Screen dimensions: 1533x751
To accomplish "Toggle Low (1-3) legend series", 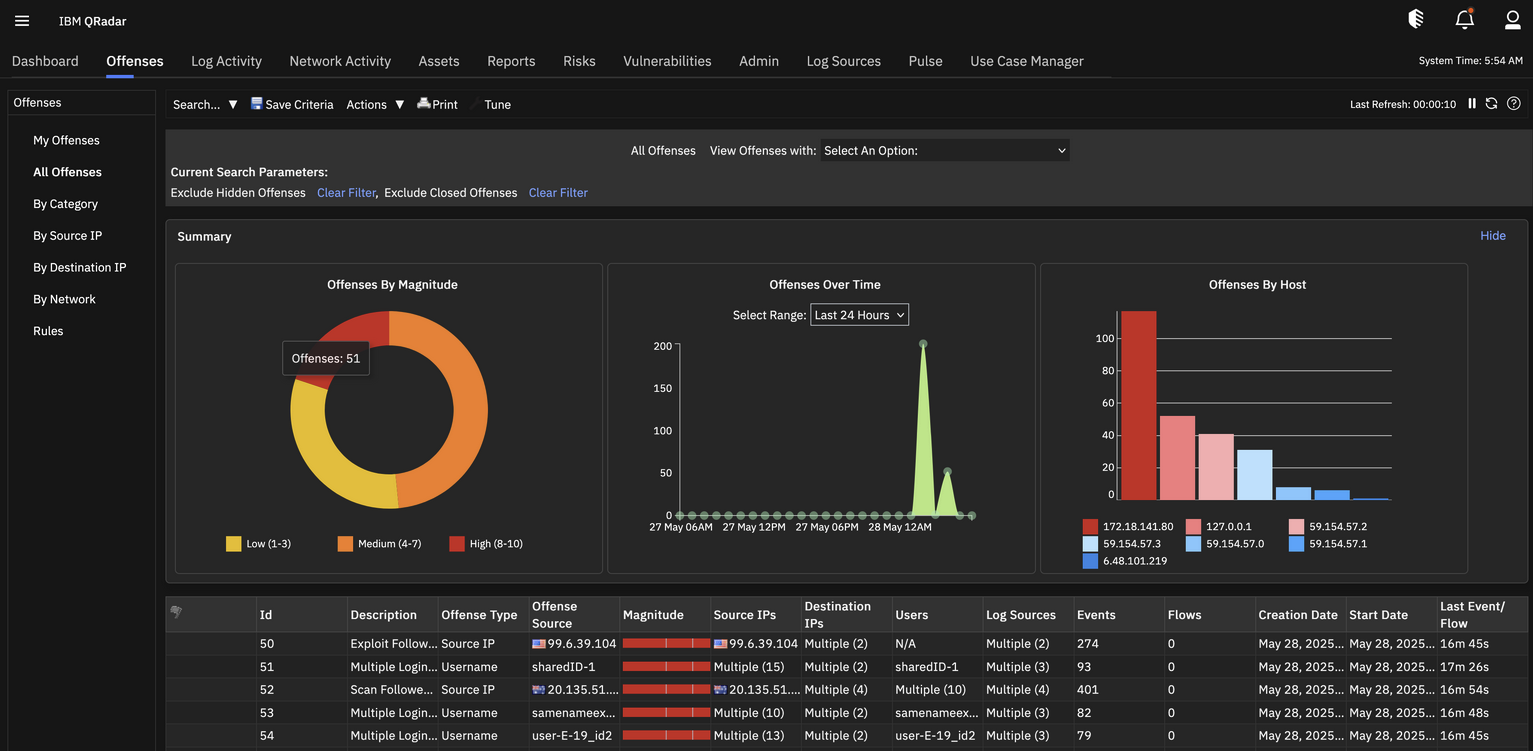I will coord(258,544).
